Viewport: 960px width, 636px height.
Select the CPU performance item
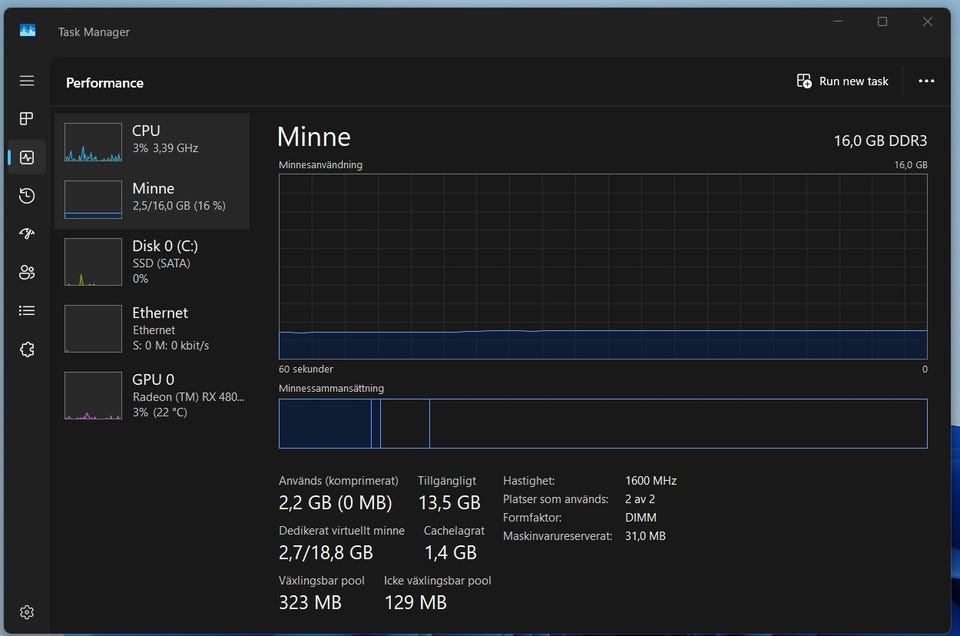pyautogui.click(x=152, y=142)
